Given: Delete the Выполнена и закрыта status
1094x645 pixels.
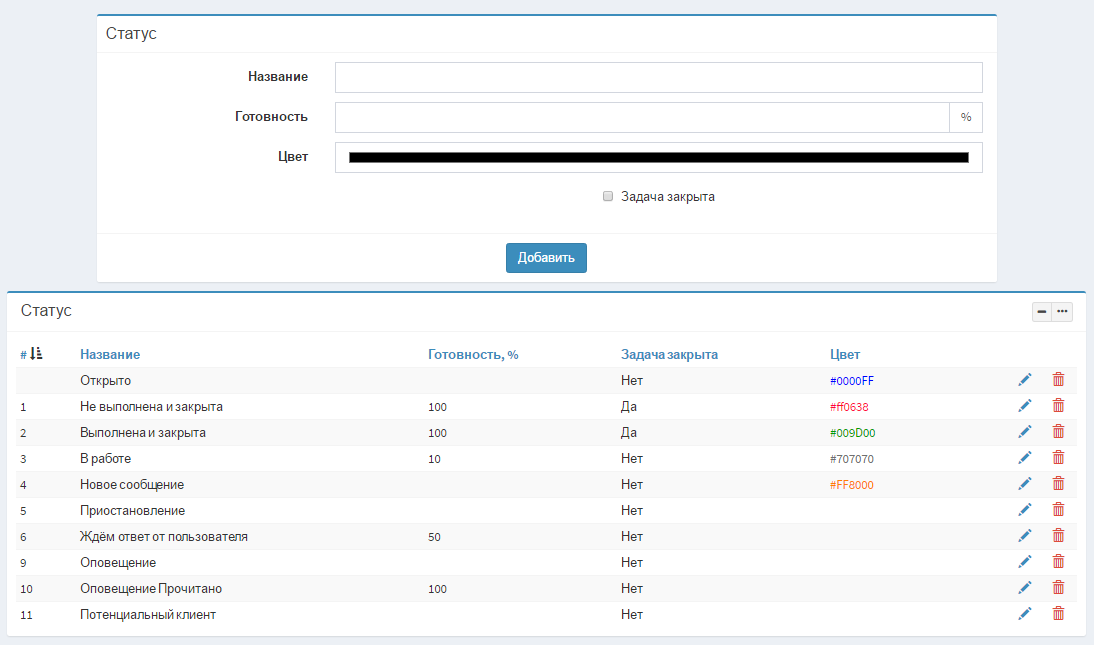Looking at the screenshot, I should point(1058,431).
